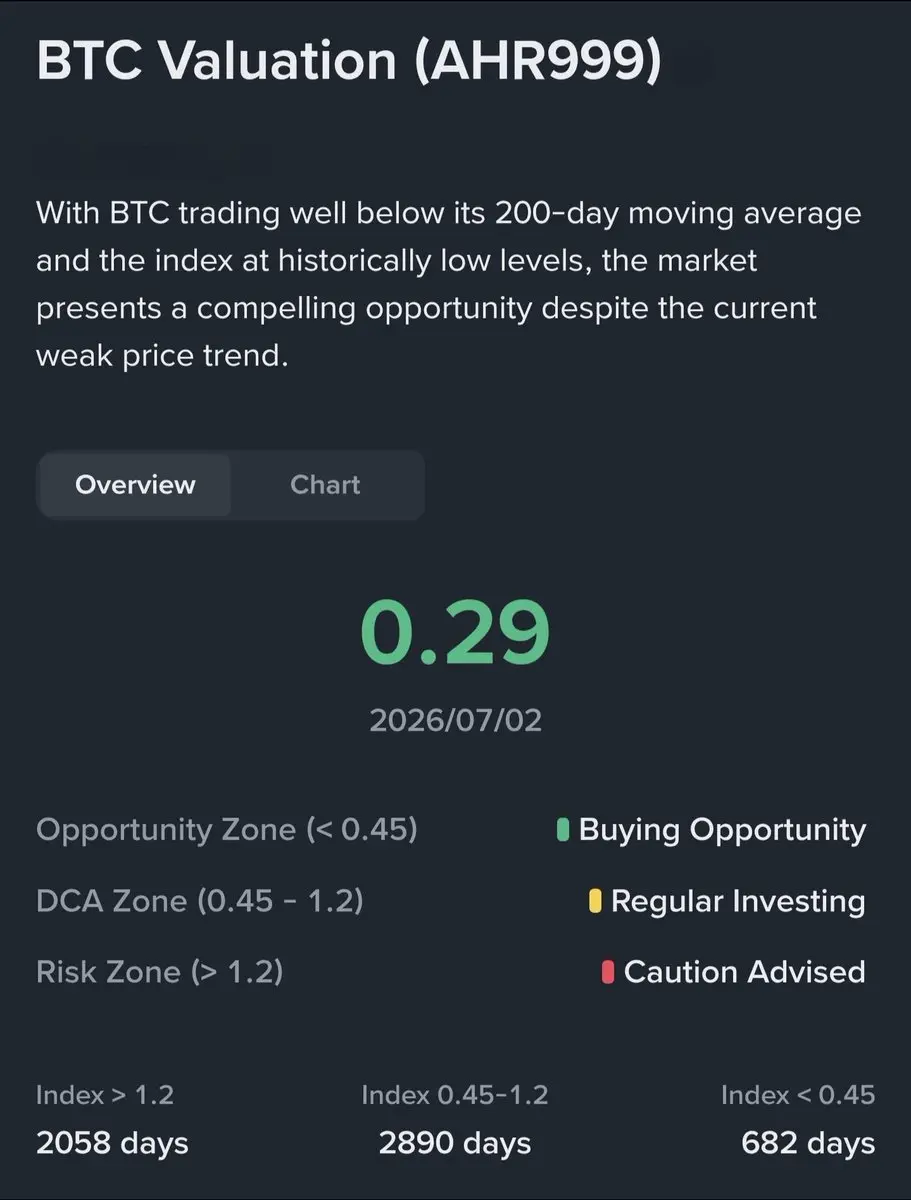Click the 2058 days statistic
The image size is (911, 1200).
pos(112,1143)
